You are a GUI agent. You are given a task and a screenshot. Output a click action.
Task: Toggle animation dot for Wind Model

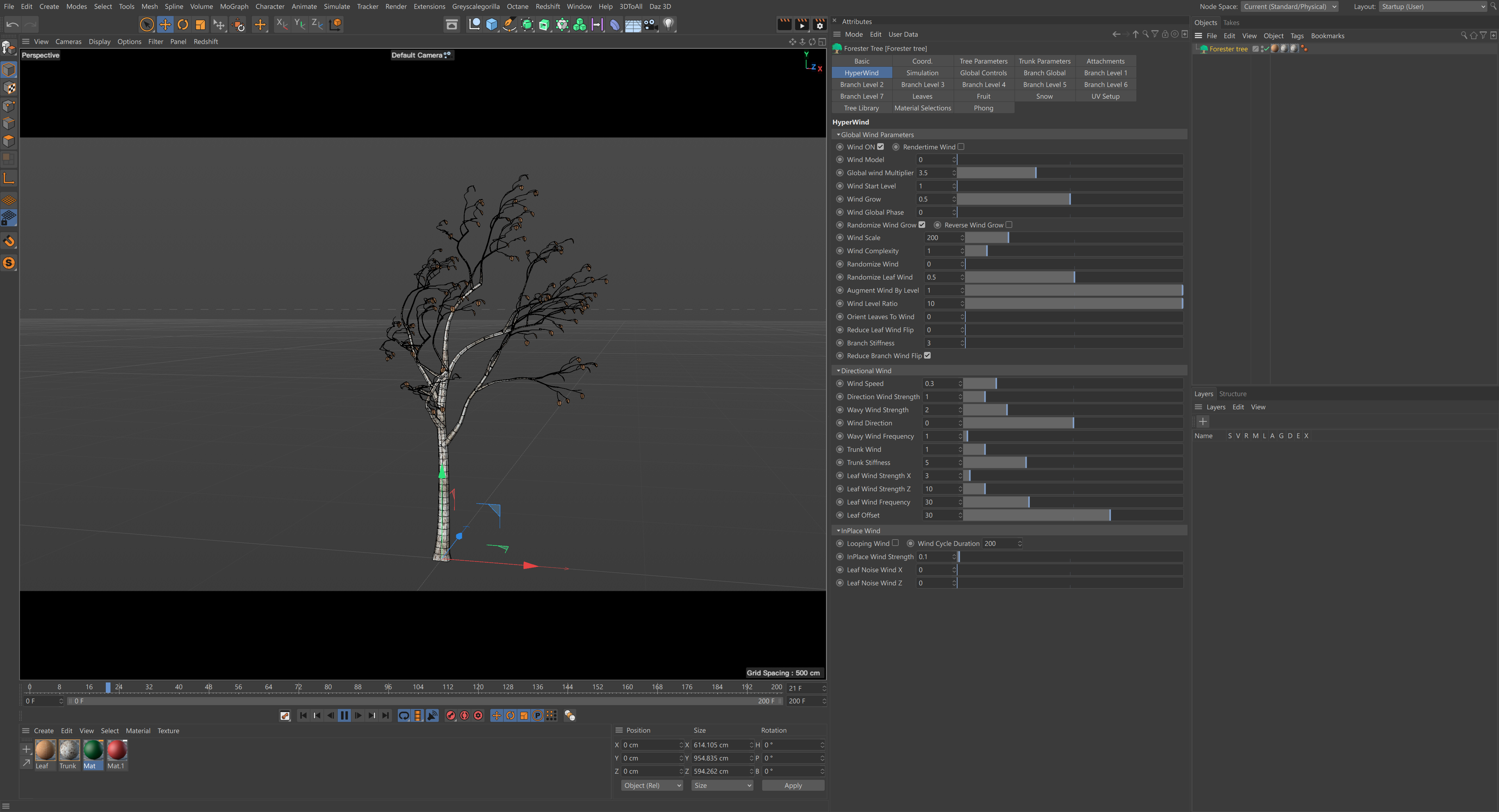(x=840, y=159)
